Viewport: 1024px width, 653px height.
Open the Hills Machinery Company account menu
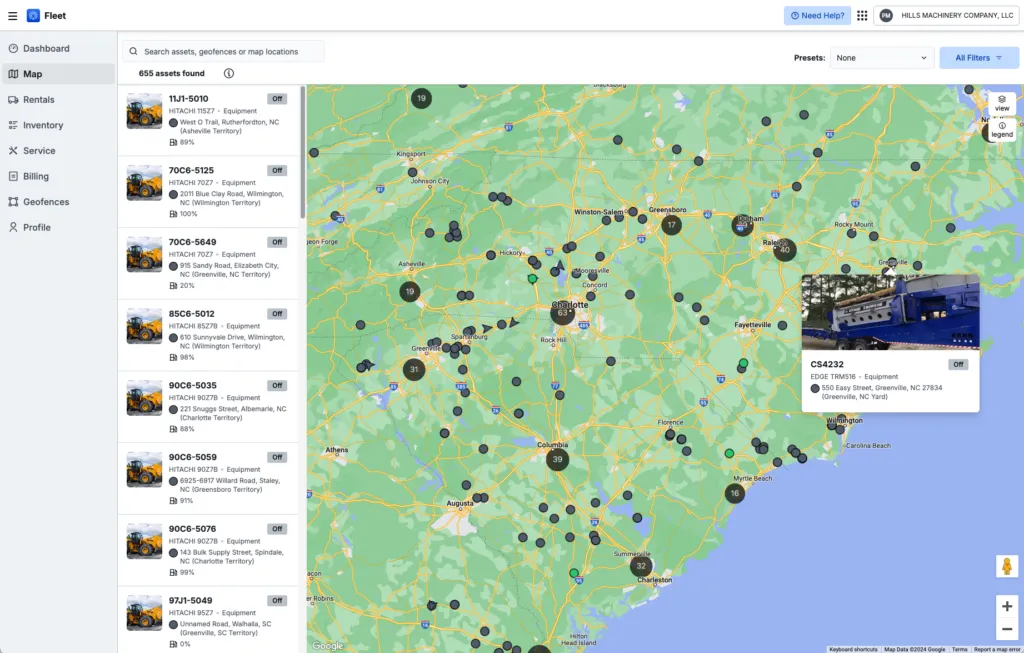[945, 15]
